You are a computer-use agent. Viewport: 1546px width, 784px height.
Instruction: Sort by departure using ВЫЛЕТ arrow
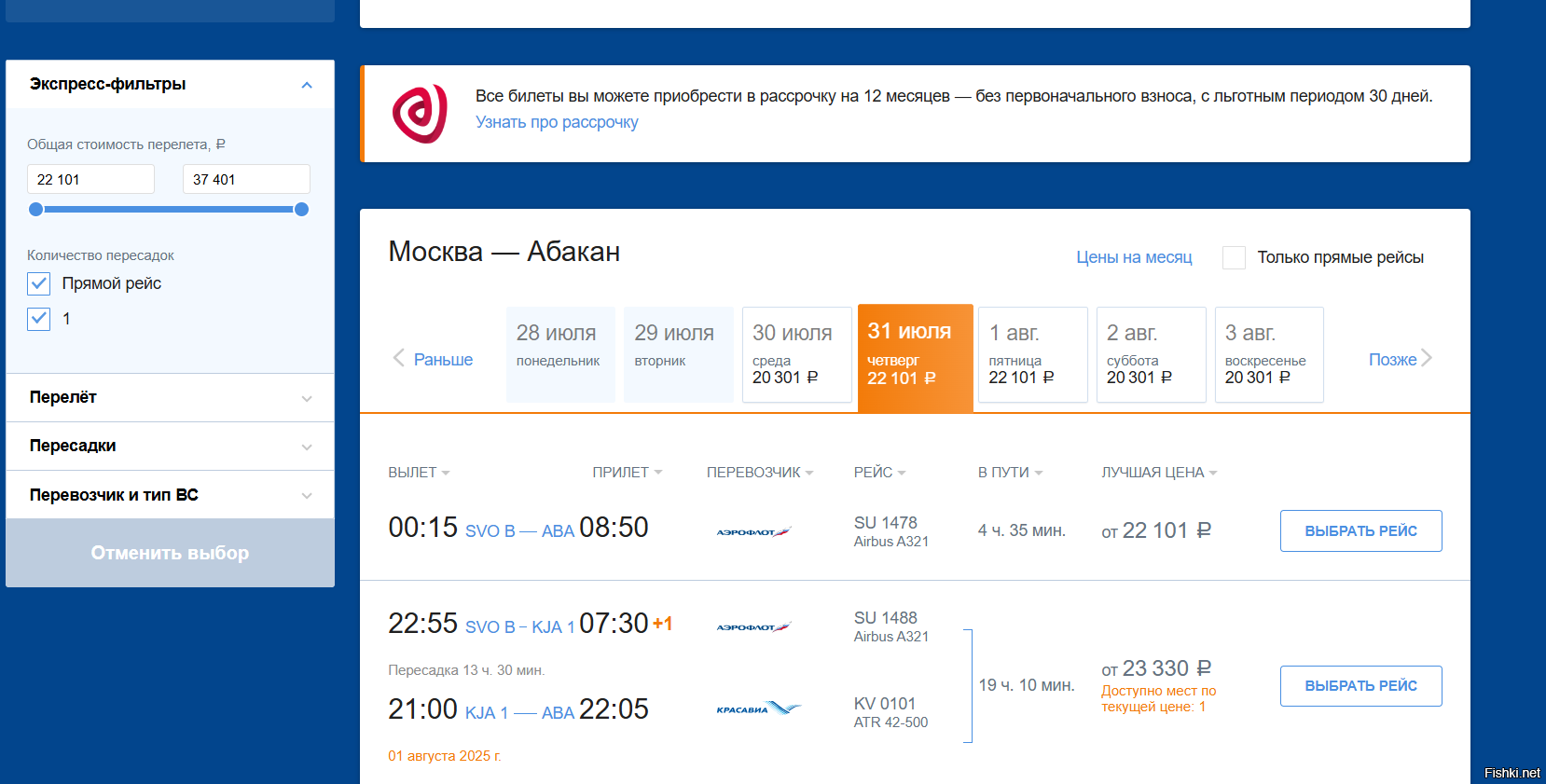pyautogui.click(x=446, y=473)
